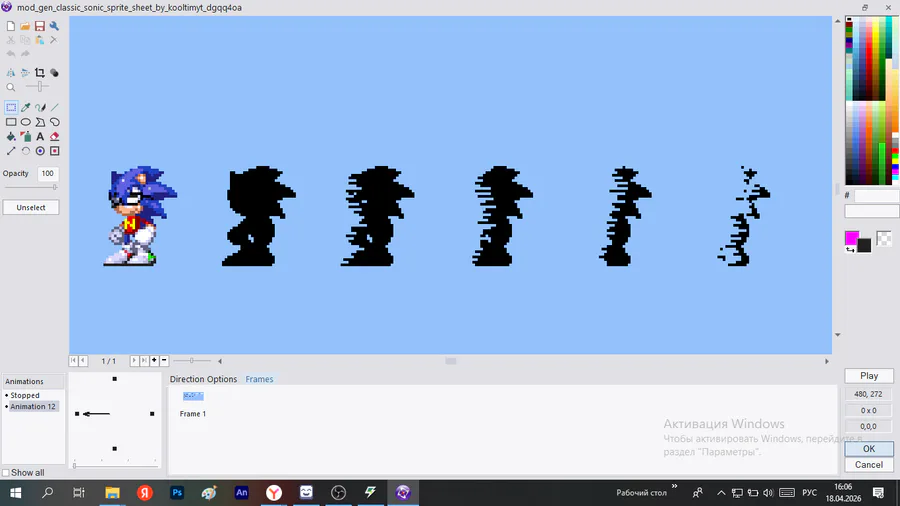Image resolution: width=900 pixels, height=506 pixels.
Task: Open the Windows Start menu
Action: [x=15, y=493]
